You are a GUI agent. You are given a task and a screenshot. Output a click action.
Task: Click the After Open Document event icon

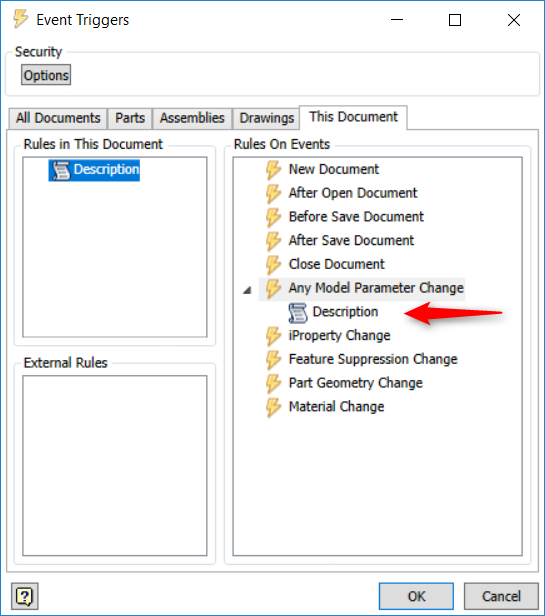coord(273,193)
